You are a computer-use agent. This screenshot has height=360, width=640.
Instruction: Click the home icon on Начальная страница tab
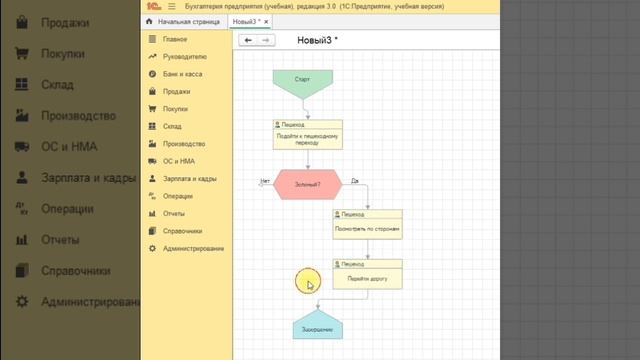point(149,21)
